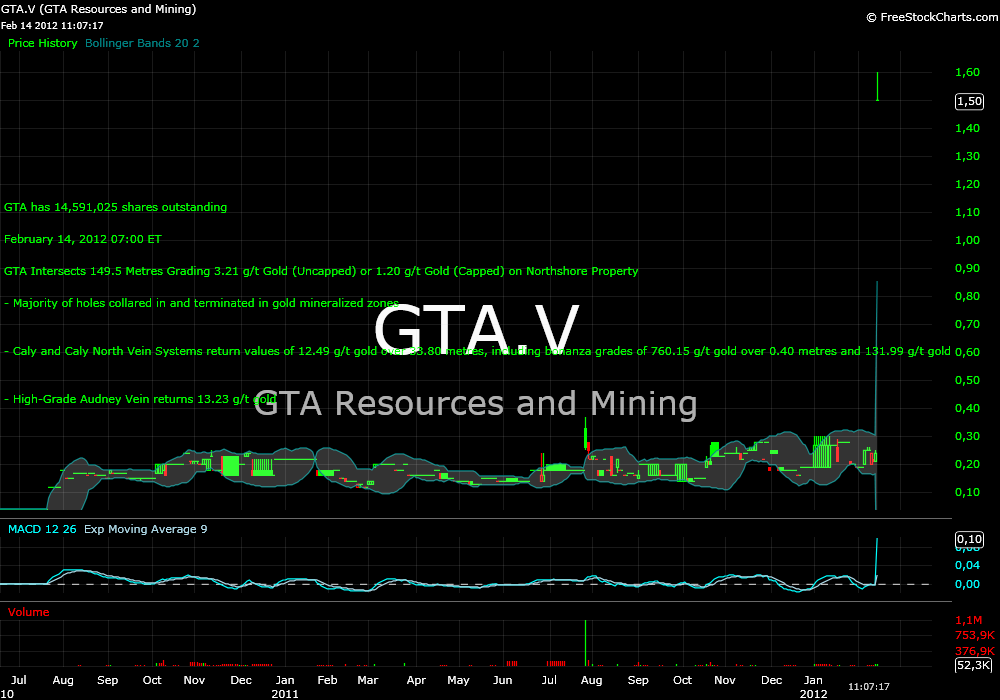Click the 0,20 price axis label
The width and height of the screenshot is (1000, 700).
(967, 464)
